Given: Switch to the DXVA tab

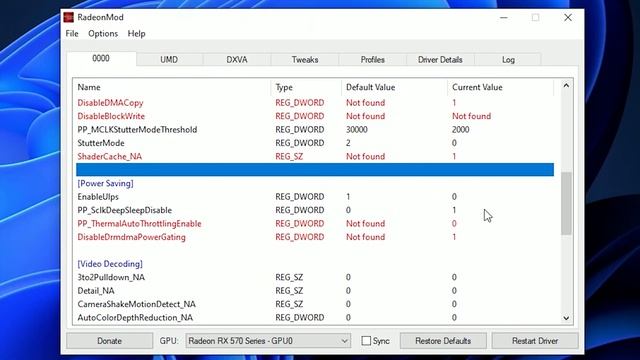Looking at the screenshot, I should point(237,60).
